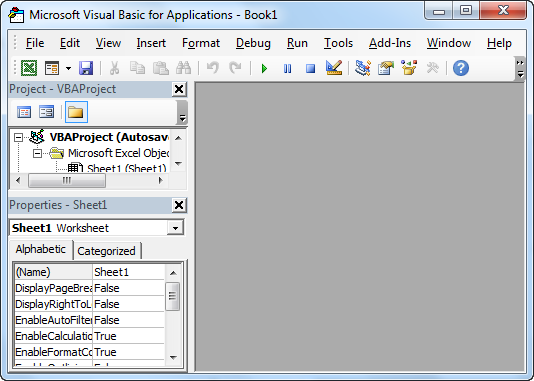Open the Insert menu
Viewport: 534px width, 381px height.
pyautogui.click(x=151, y=43)
